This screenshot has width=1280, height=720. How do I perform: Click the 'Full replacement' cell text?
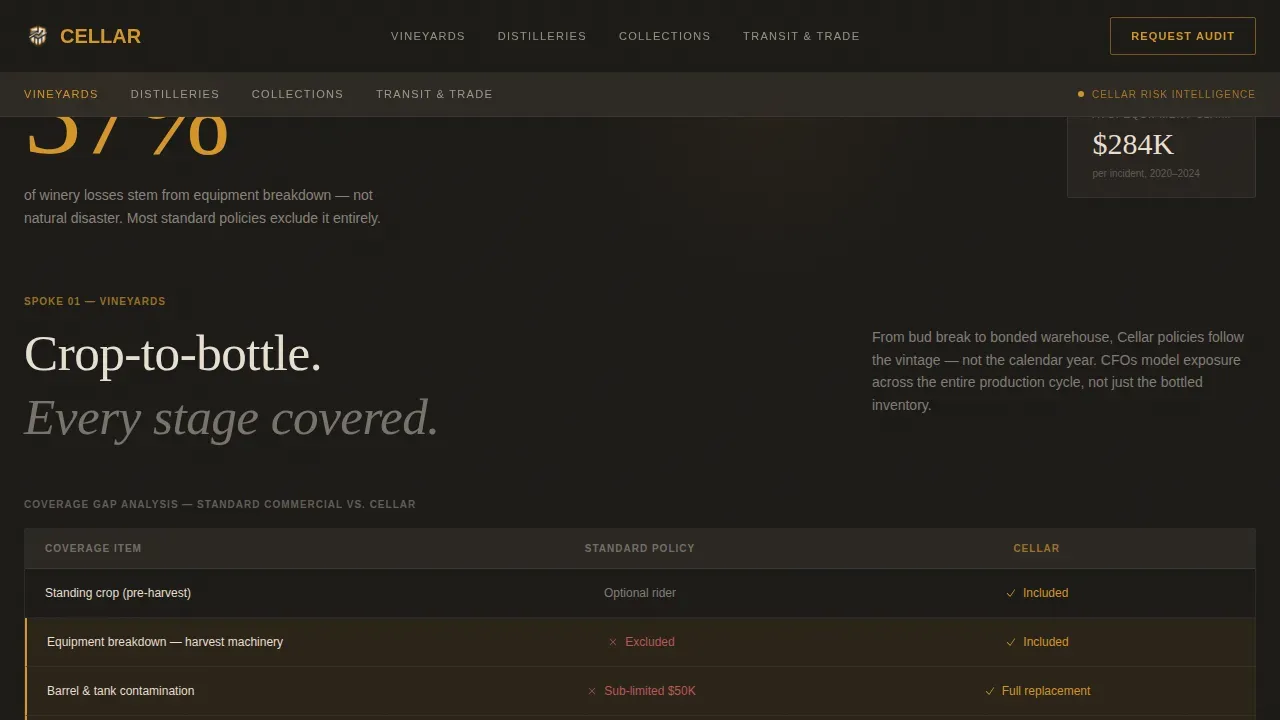pyautogui.click(x=1046, y=691)
